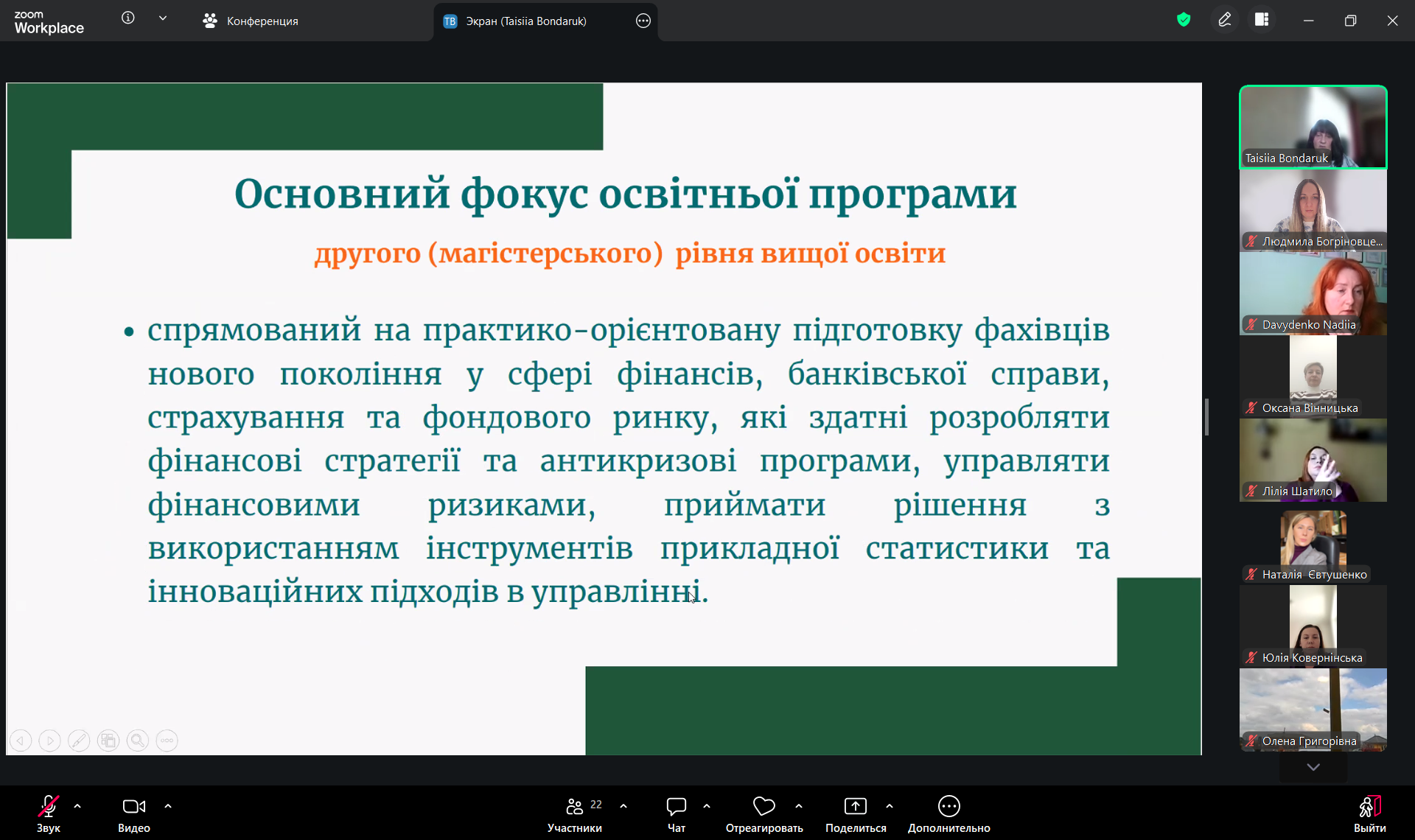Viewport: 1415px width, 840px height.
Task: Expand the audio settings arrow
Action: tap(77, 806)
